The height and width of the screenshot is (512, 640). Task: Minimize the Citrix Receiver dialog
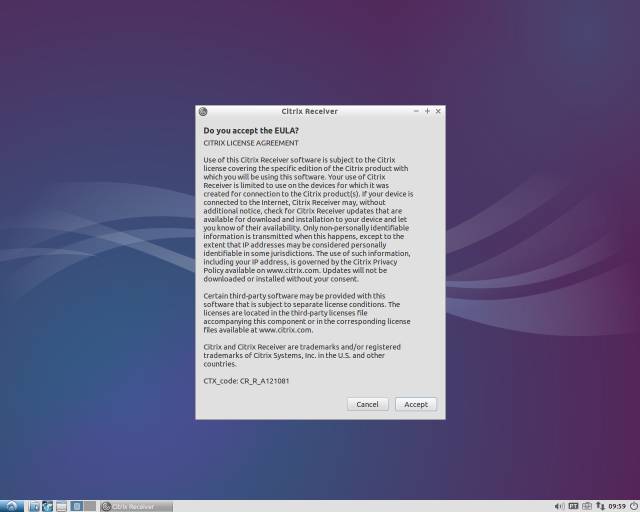(x=416, y=111)
